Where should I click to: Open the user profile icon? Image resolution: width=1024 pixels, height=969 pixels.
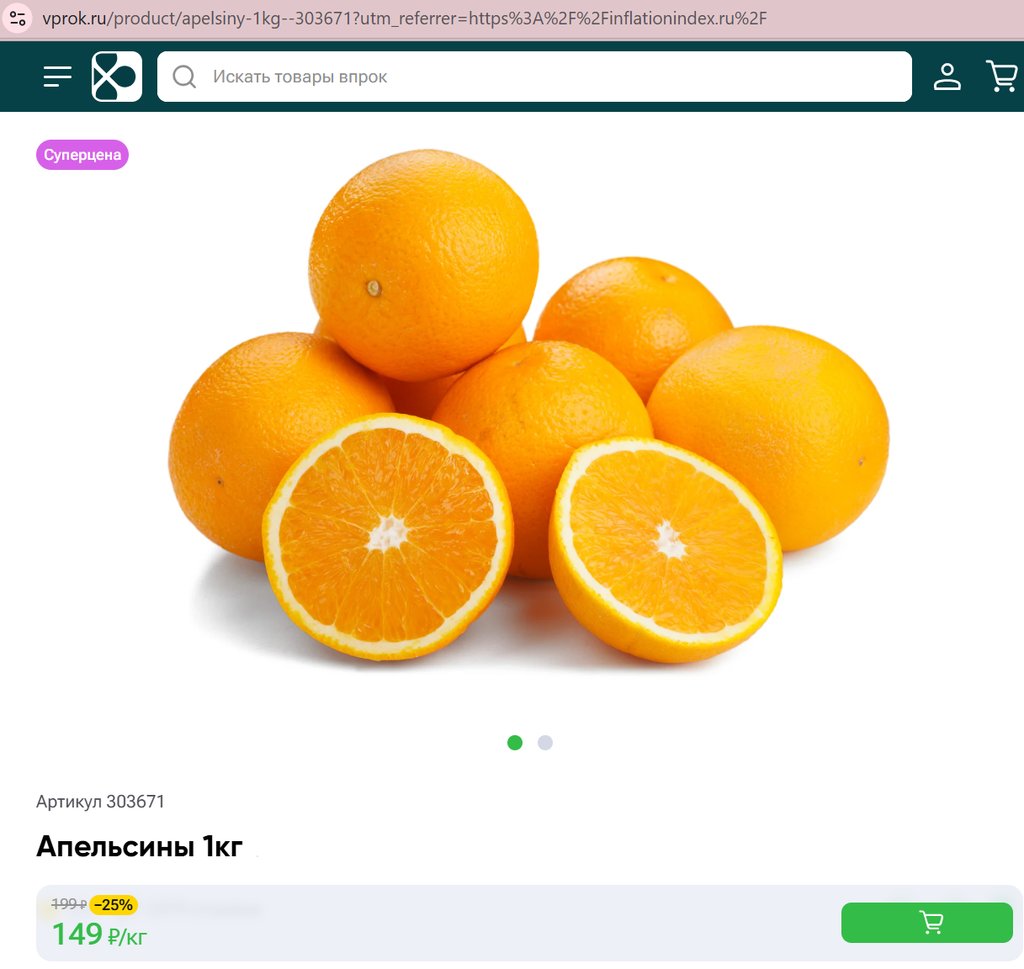947,76
